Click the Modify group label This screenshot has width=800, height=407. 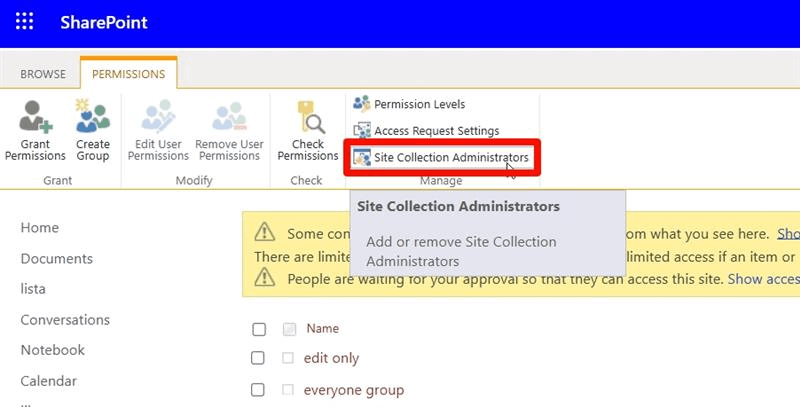pyautogui.click(x=194, y=180)
